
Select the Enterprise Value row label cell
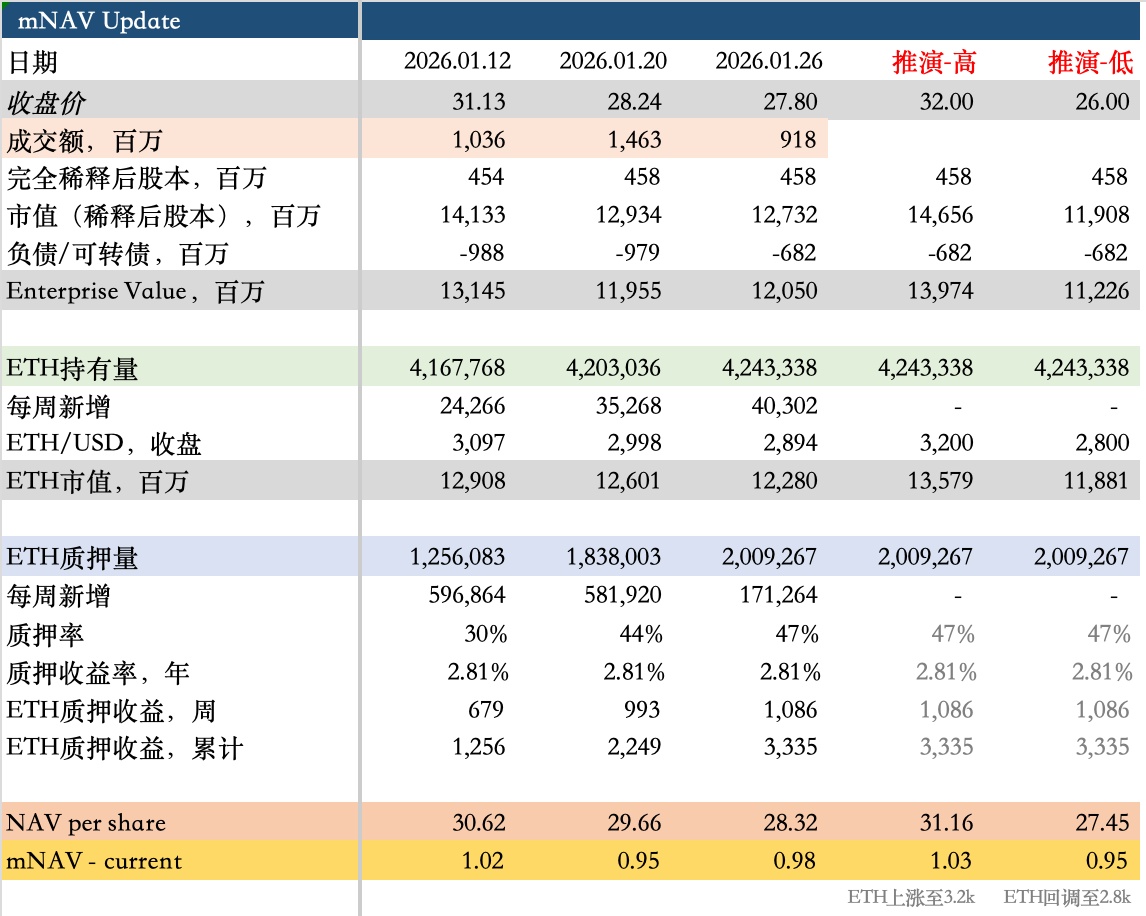pos(135,291)
